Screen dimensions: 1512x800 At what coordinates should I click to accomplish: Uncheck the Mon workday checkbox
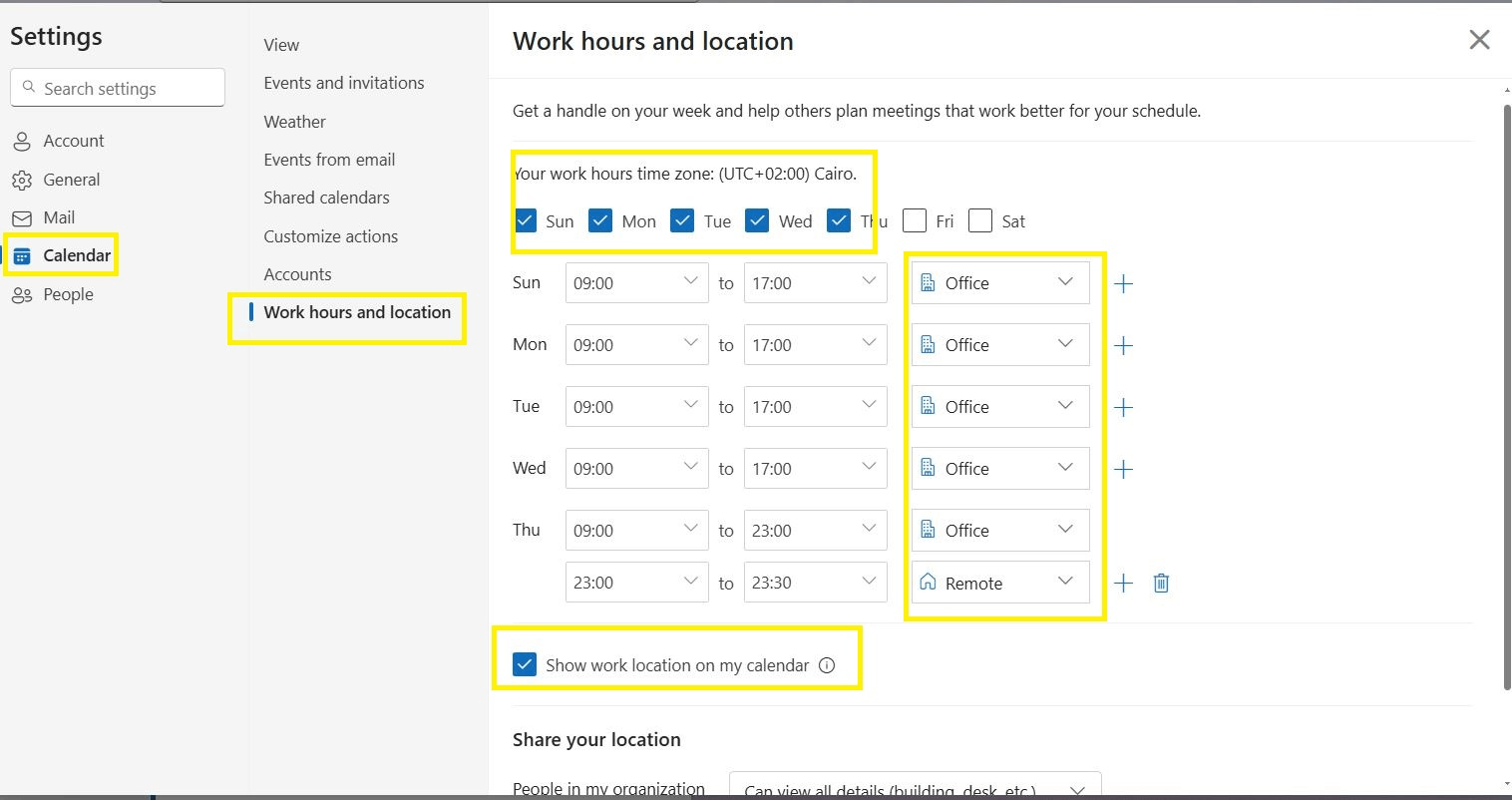tap(600, 220)
